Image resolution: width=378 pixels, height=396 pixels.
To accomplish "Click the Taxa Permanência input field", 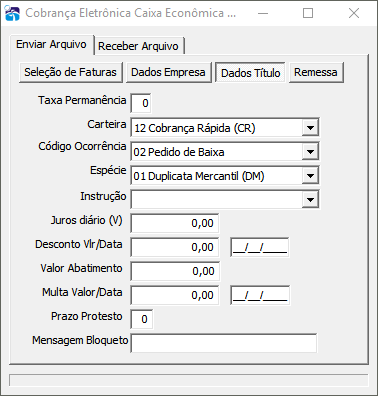I will [x=141, y=103].
